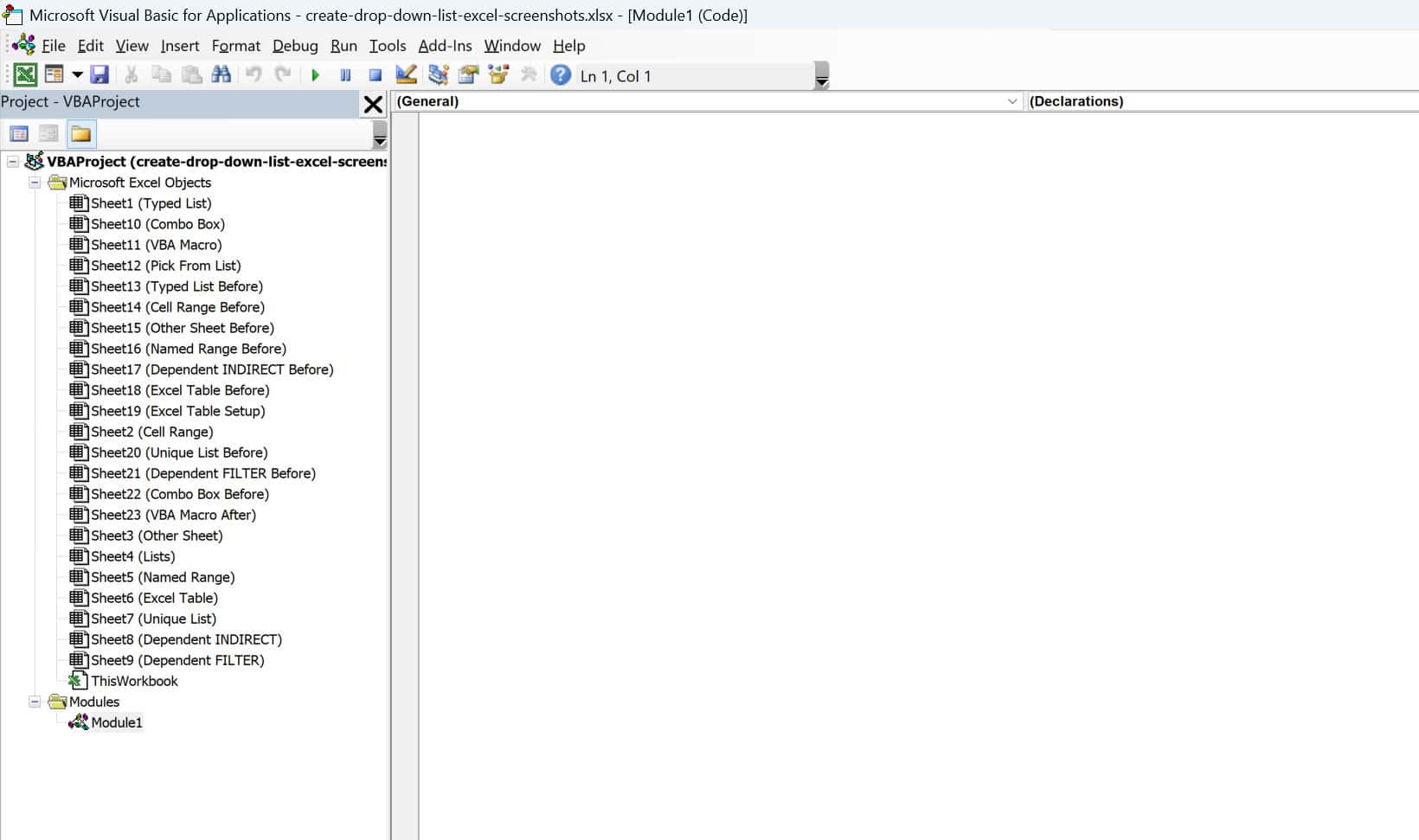Select Sheet15 (Other Sheet Before)
Screen dimensions: 1419x840
[172, 328]
